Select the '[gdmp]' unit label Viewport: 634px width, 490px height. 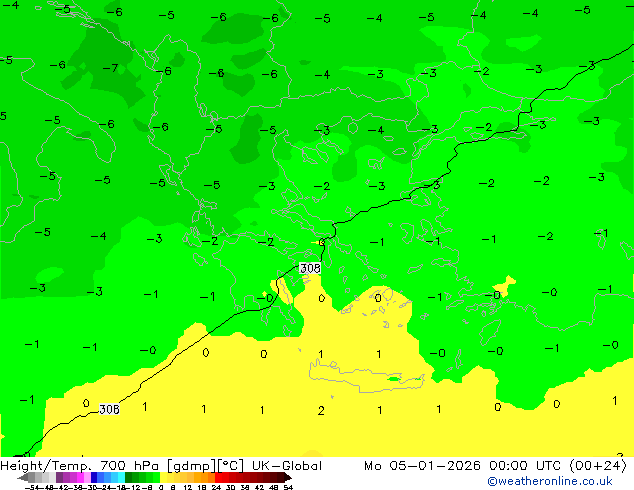192,466
